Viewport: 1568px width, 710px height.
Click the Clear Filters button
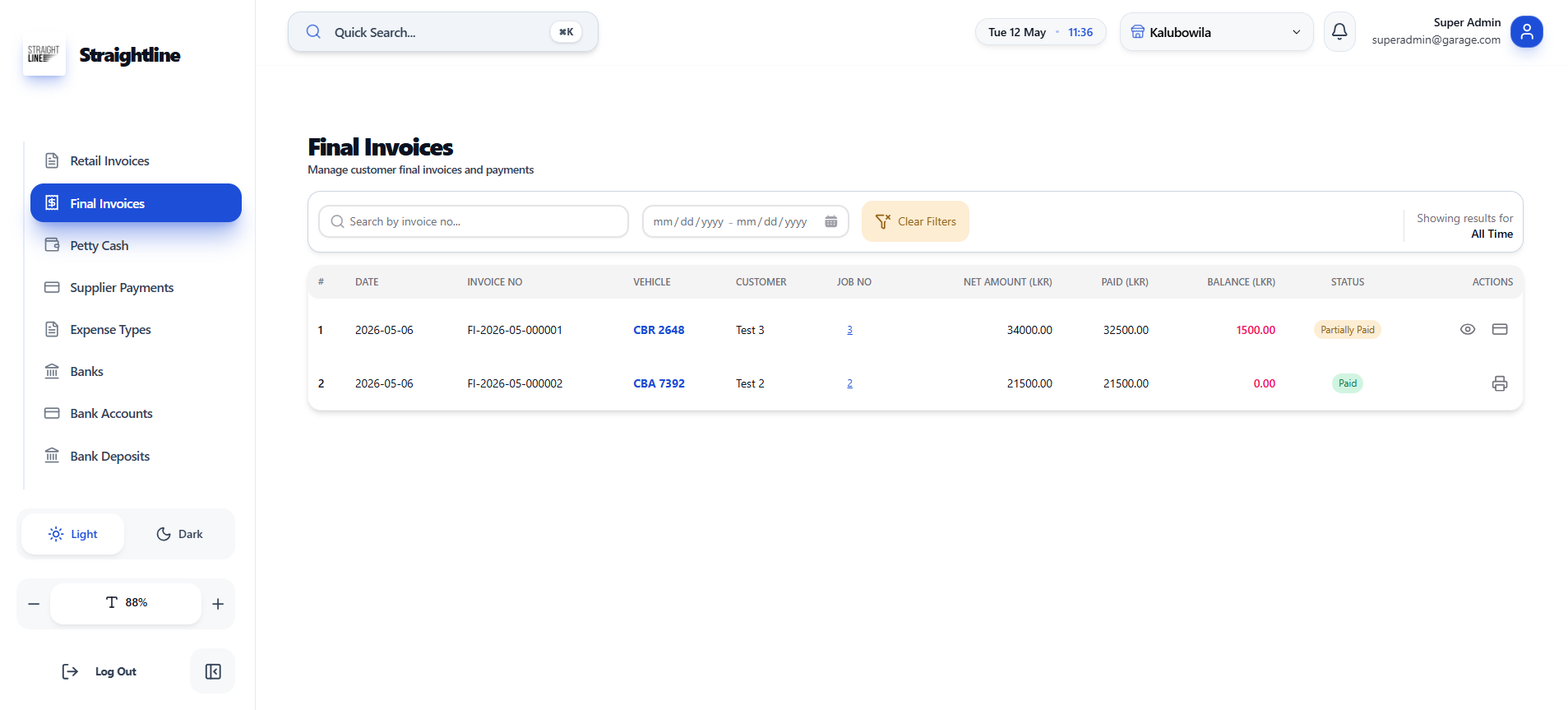(915, 221)
